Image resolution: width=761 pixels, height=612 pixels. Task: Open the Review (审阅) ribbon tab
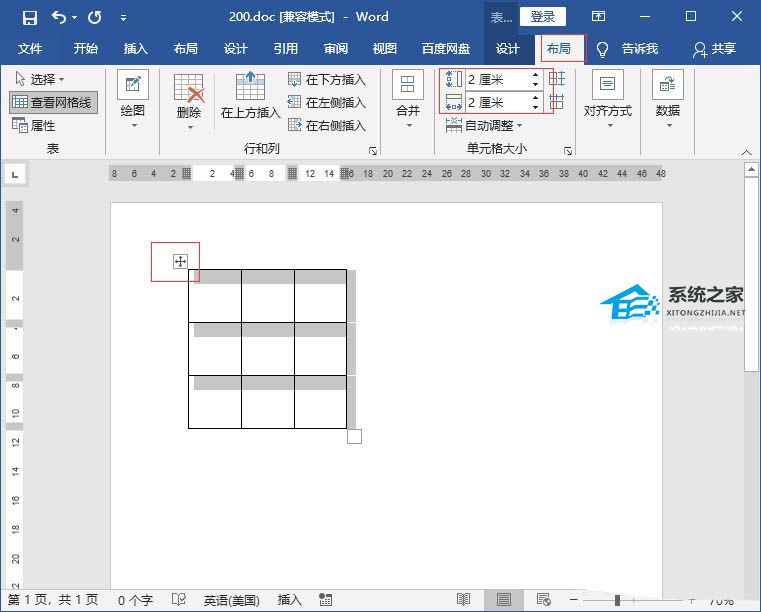[x=336, y=49]
